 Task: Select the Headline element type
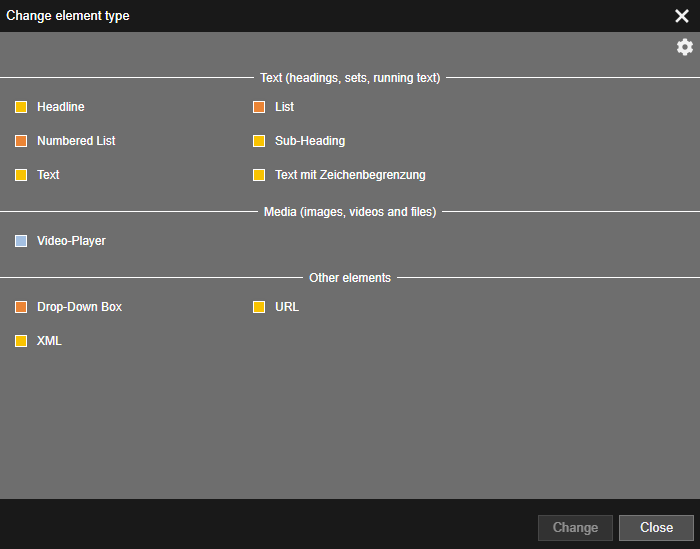(x=61, y=107)
